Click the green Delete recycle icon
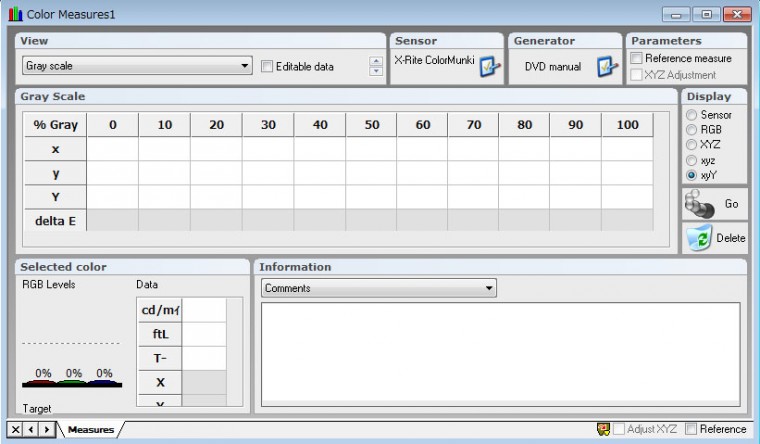 point(699,239)
